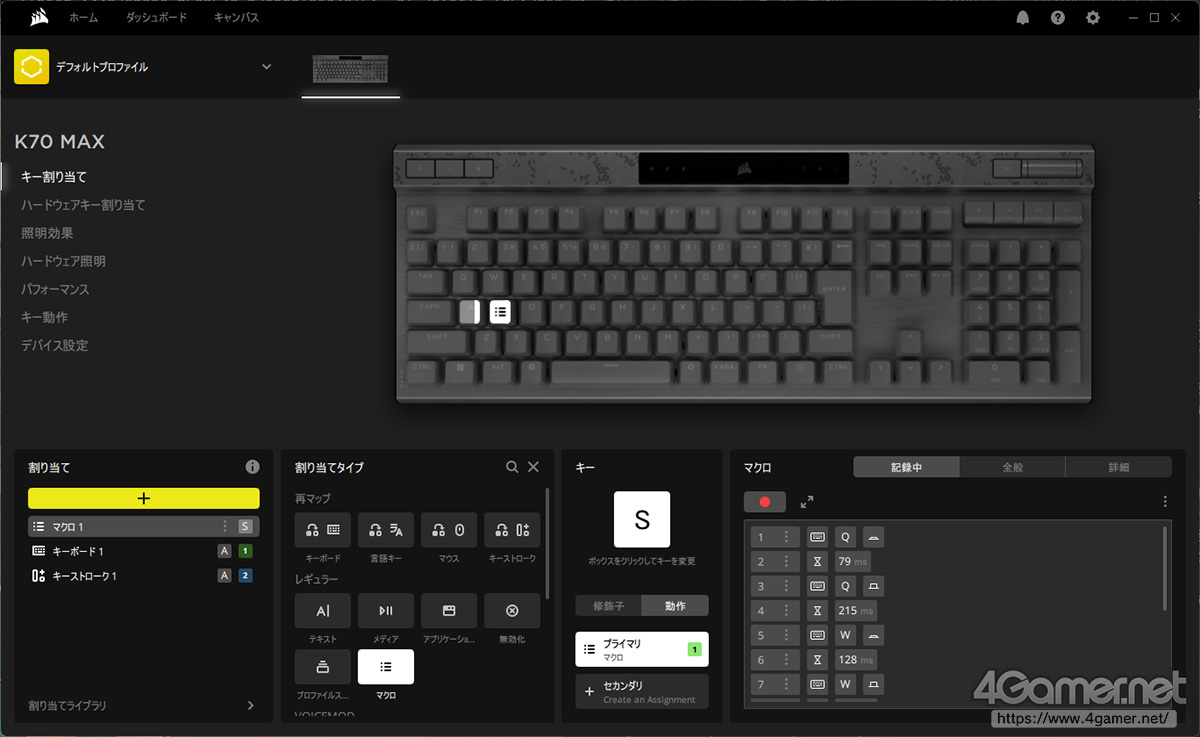Open キー動作 in the sidebar
Image resolution: width=1200 pixels, height=737 pixels.
pos(44,317)
